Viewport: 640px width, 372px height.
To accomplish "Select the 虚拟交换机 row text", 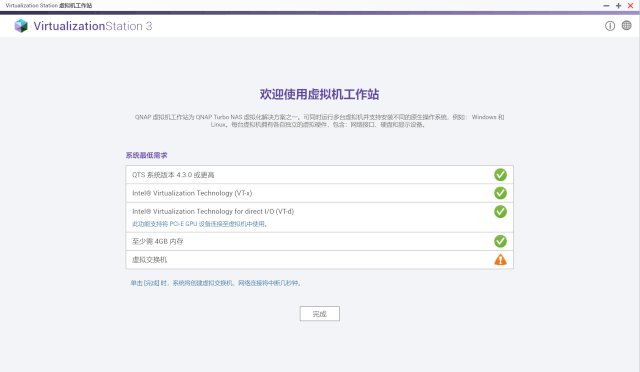I will coord(149,260).
